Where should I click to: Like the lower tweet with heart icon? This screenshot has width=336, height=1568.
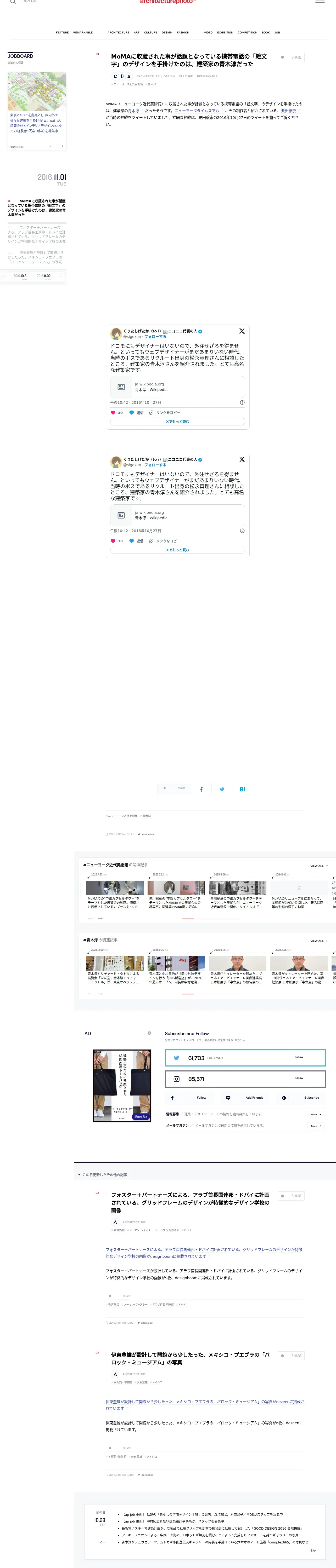tap(113, 541)
